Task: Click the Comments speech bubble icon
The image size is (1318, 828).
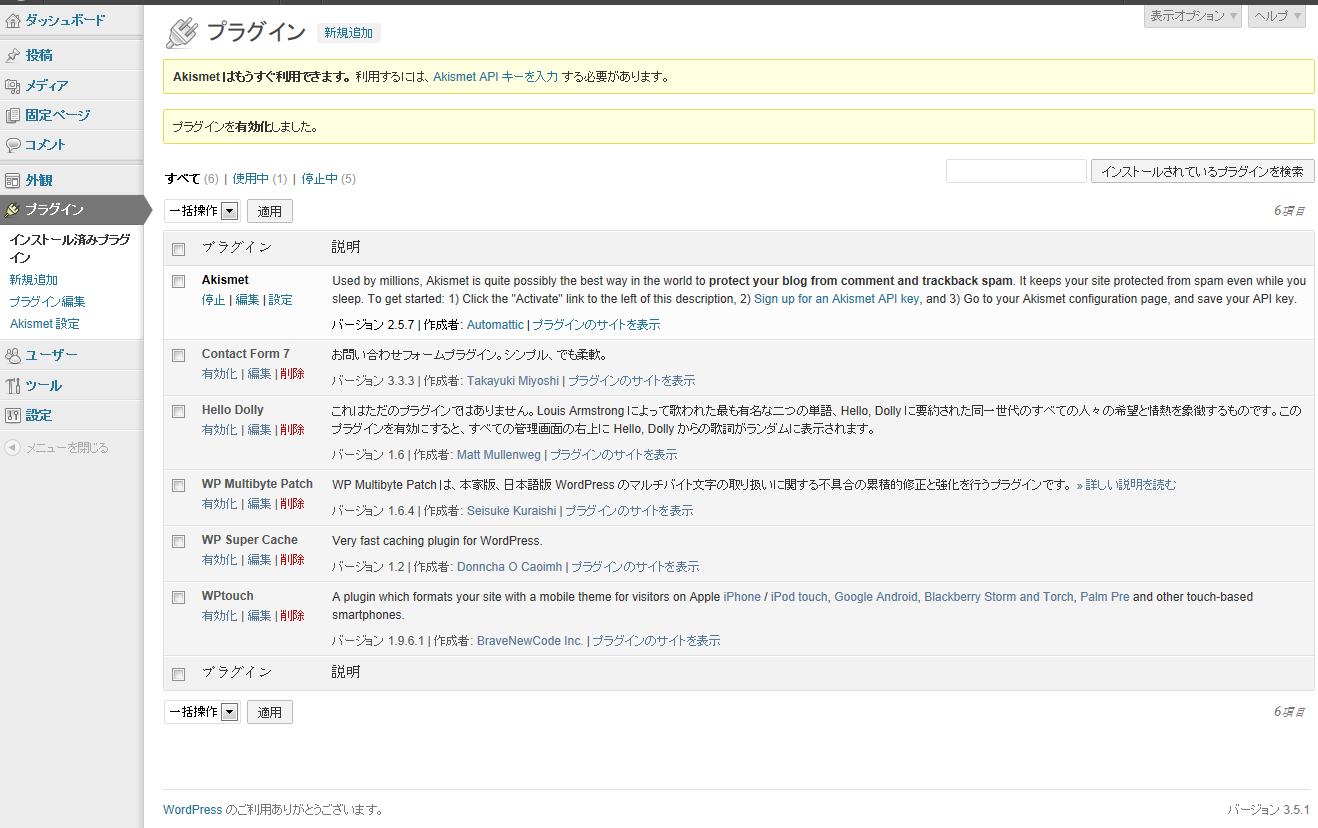Action: (x=13, y=145)
